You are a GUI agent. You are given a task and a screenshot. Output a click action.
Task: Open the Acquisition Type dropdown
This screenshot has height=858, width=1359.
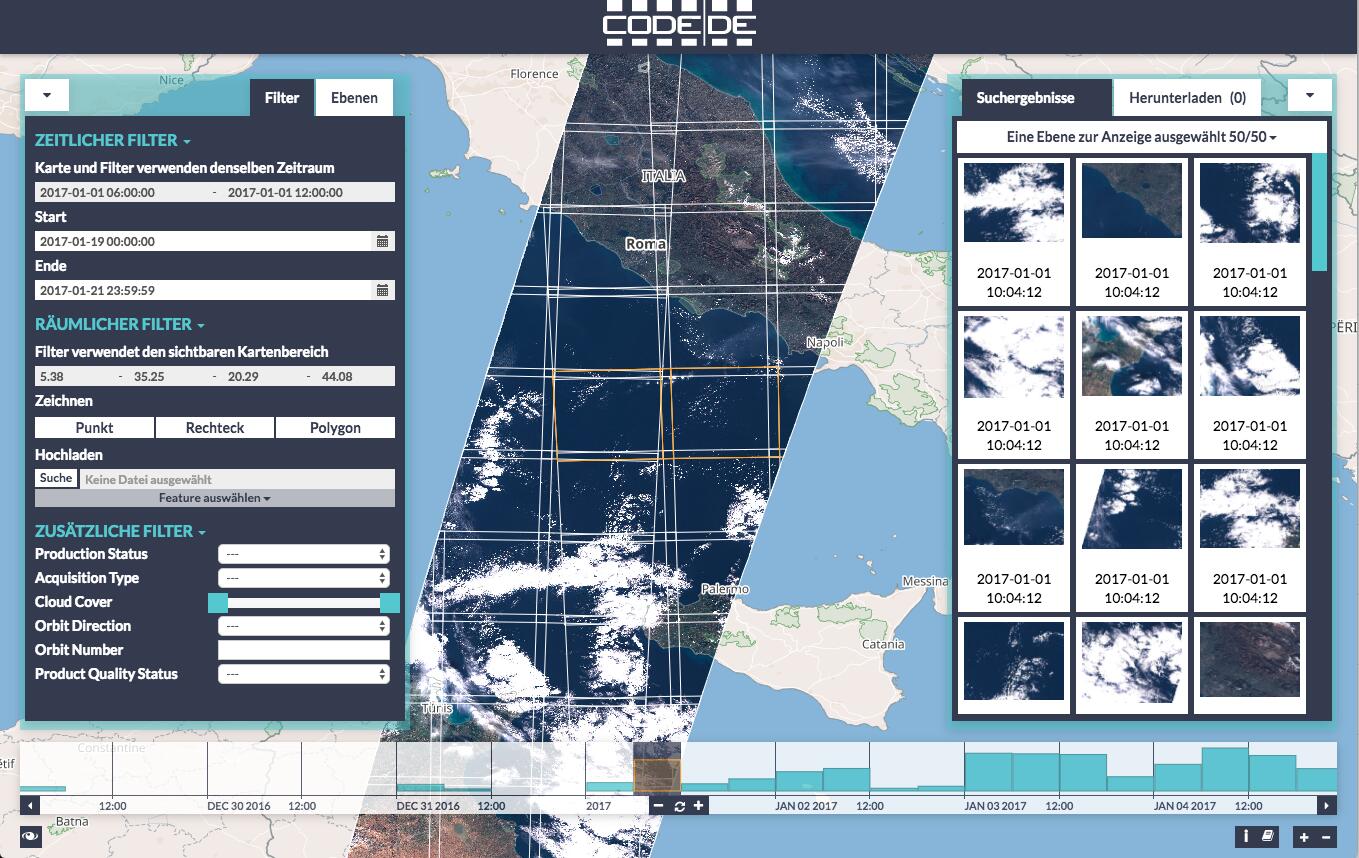[x=304, y=578]
